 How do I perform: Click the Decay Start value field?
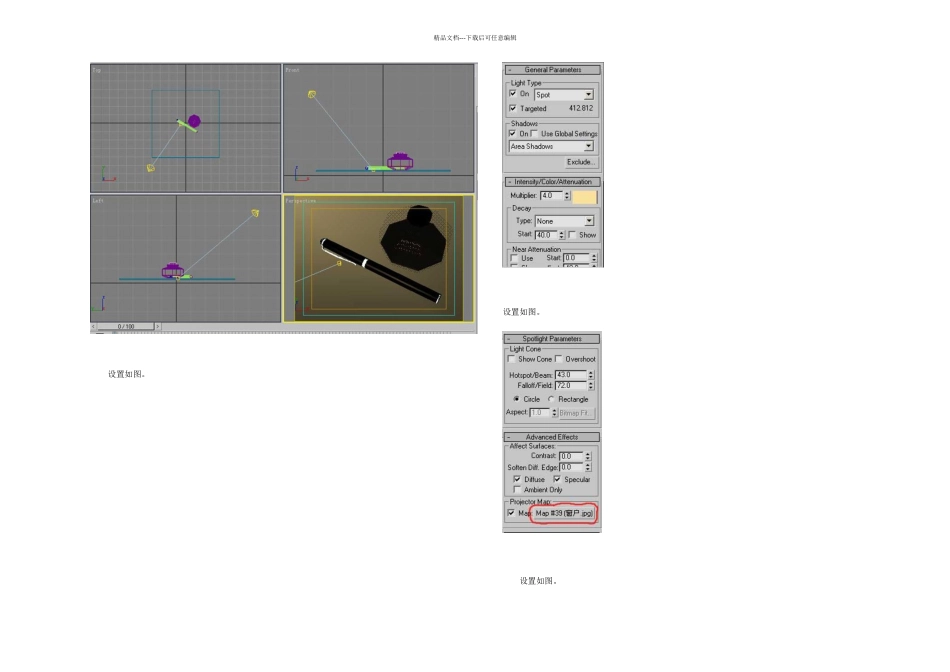point(546,235)
